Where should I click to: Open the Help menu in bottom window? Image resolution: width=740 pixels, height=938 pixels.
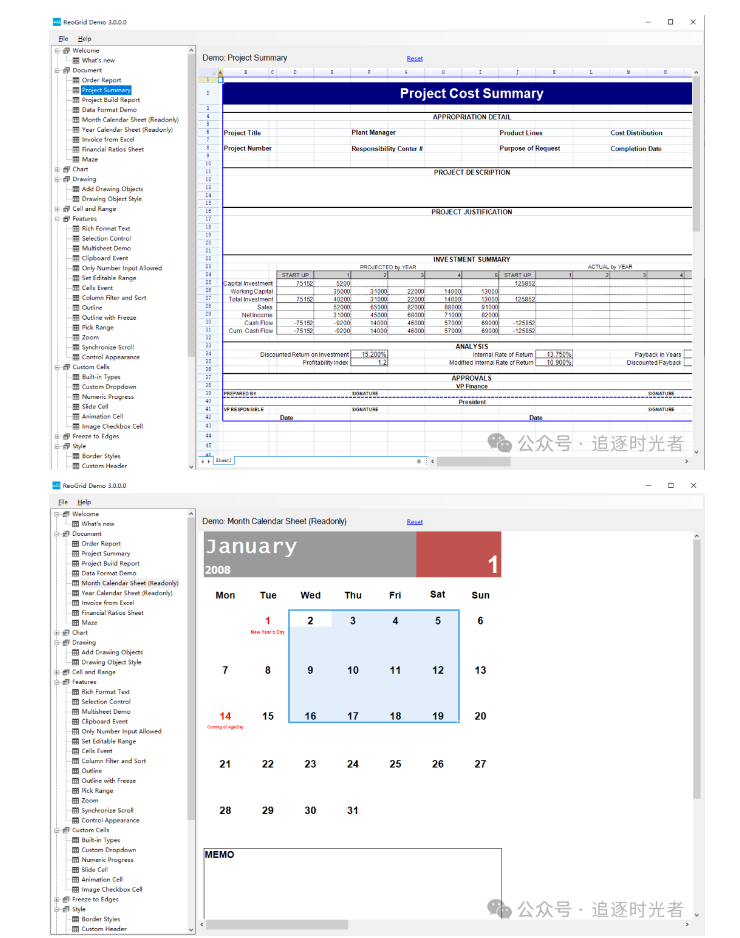(x=84, y=502)
